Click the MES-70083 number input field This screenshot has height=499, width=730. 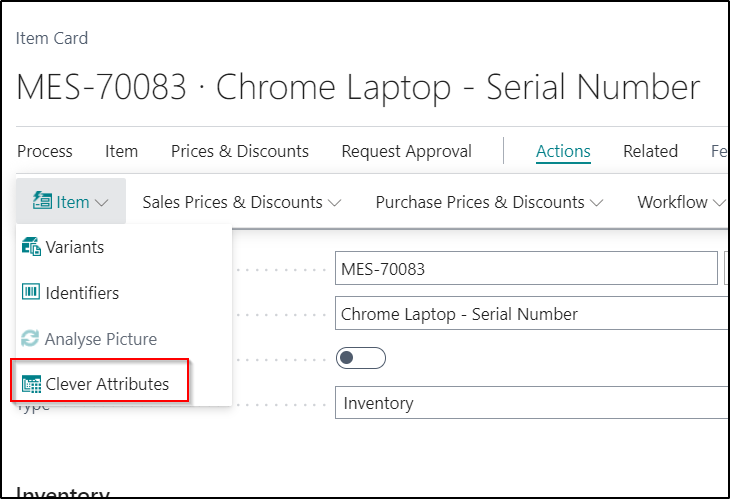(x=526, y=268)
